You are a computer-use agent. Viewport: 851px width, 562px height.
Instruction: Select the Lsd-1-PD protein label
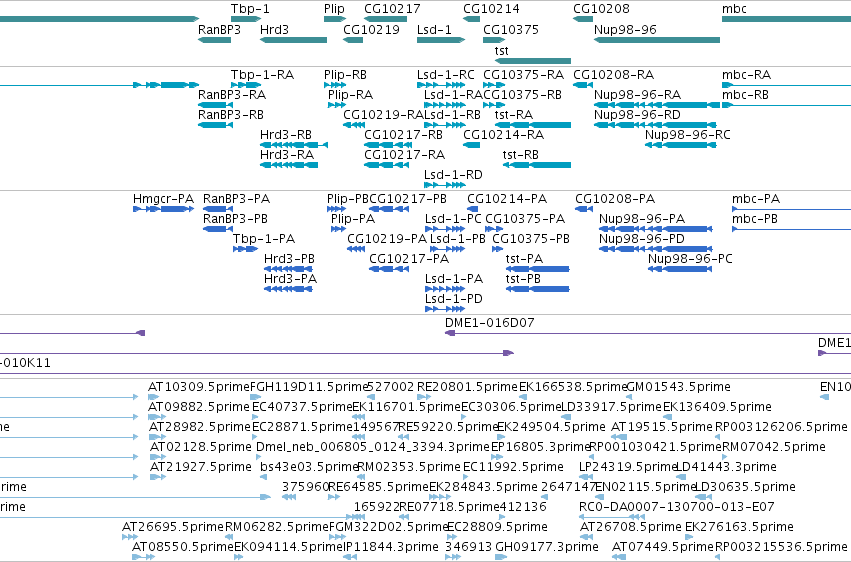[454, 299]
